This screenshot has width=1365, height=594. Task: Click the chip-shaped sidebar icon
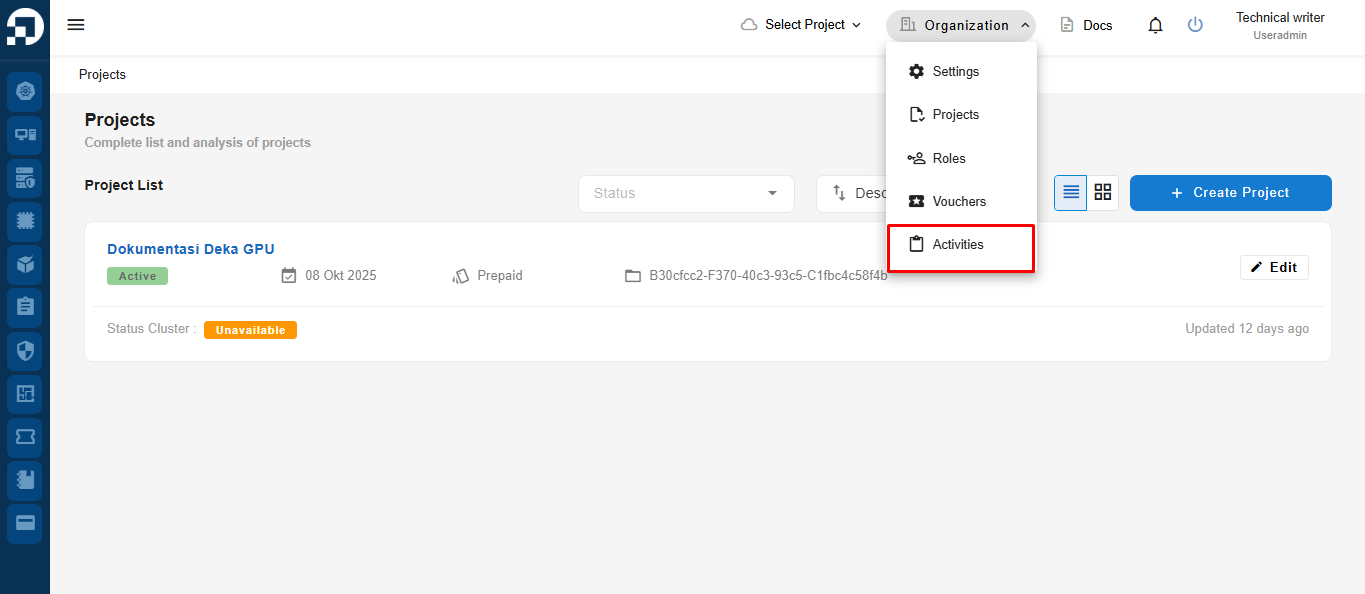click(25, 221)
